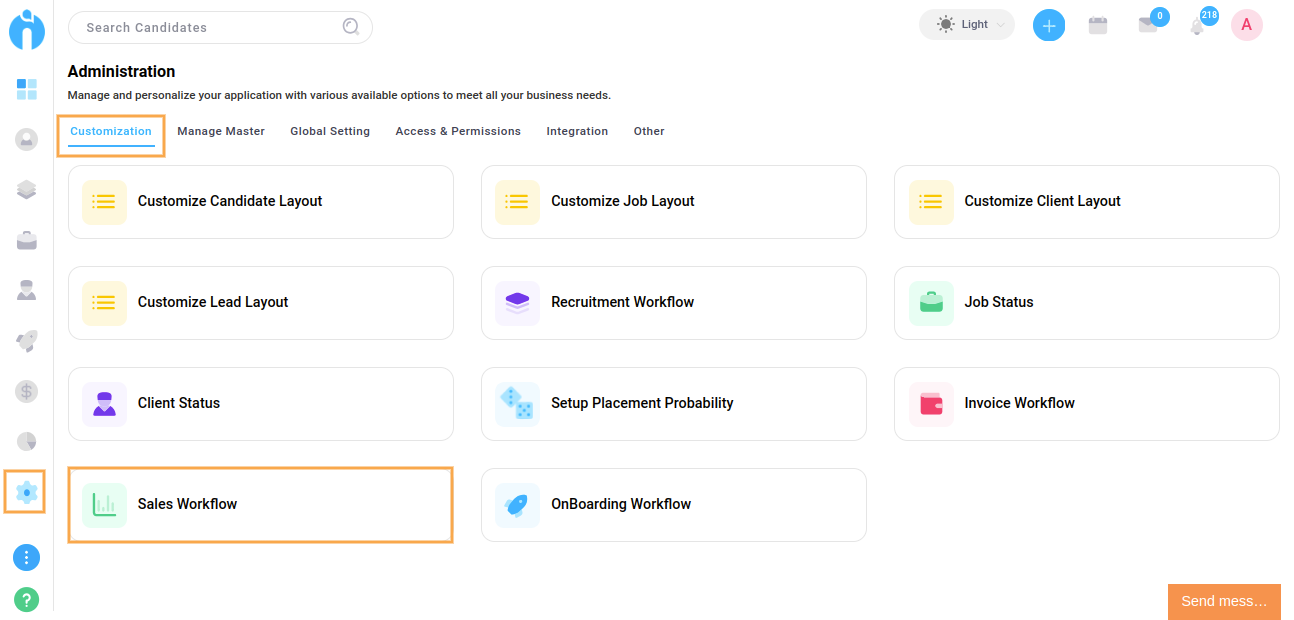Click the Search Candidates input field
The height and width of the screenshot is (620, 1294).
tap(210, 27)
